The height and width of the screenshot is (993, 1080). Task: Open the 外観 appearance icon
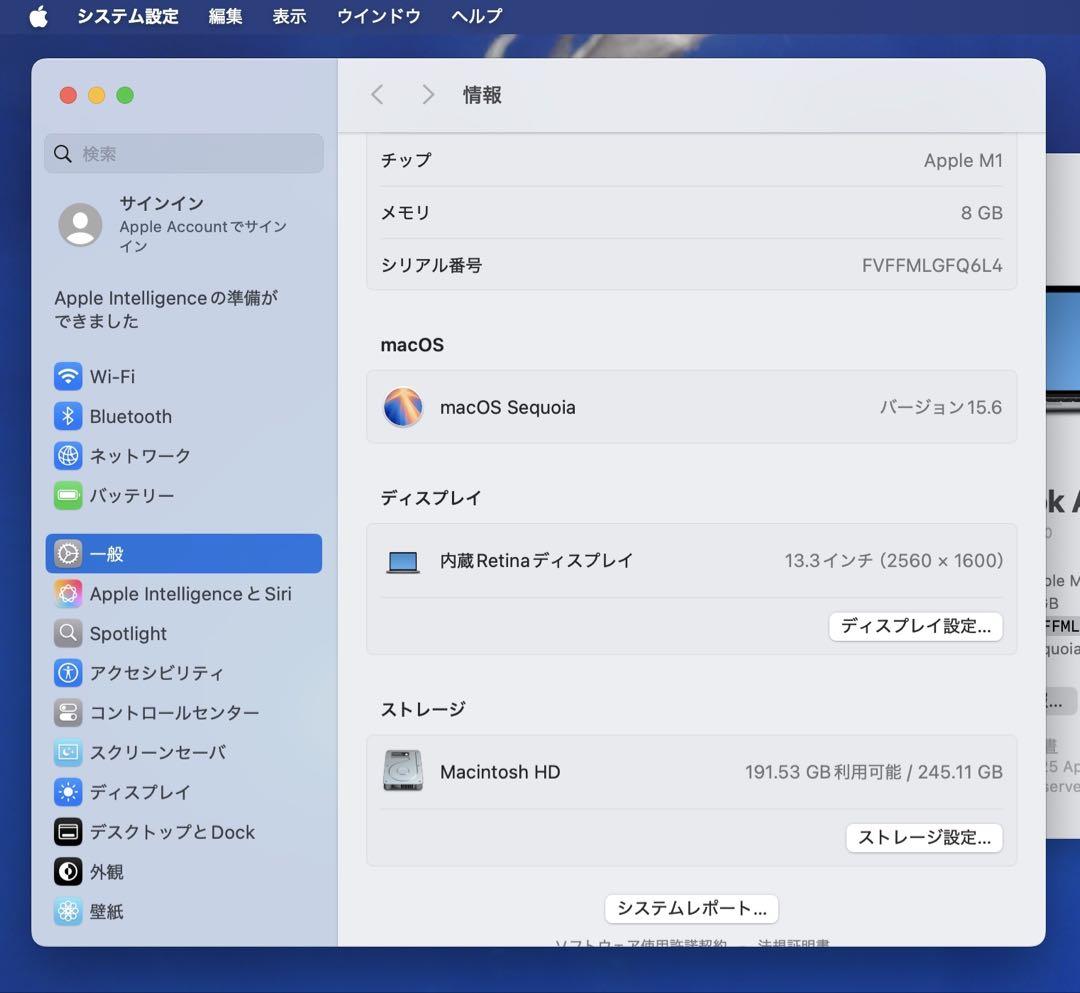click(68, 872)
